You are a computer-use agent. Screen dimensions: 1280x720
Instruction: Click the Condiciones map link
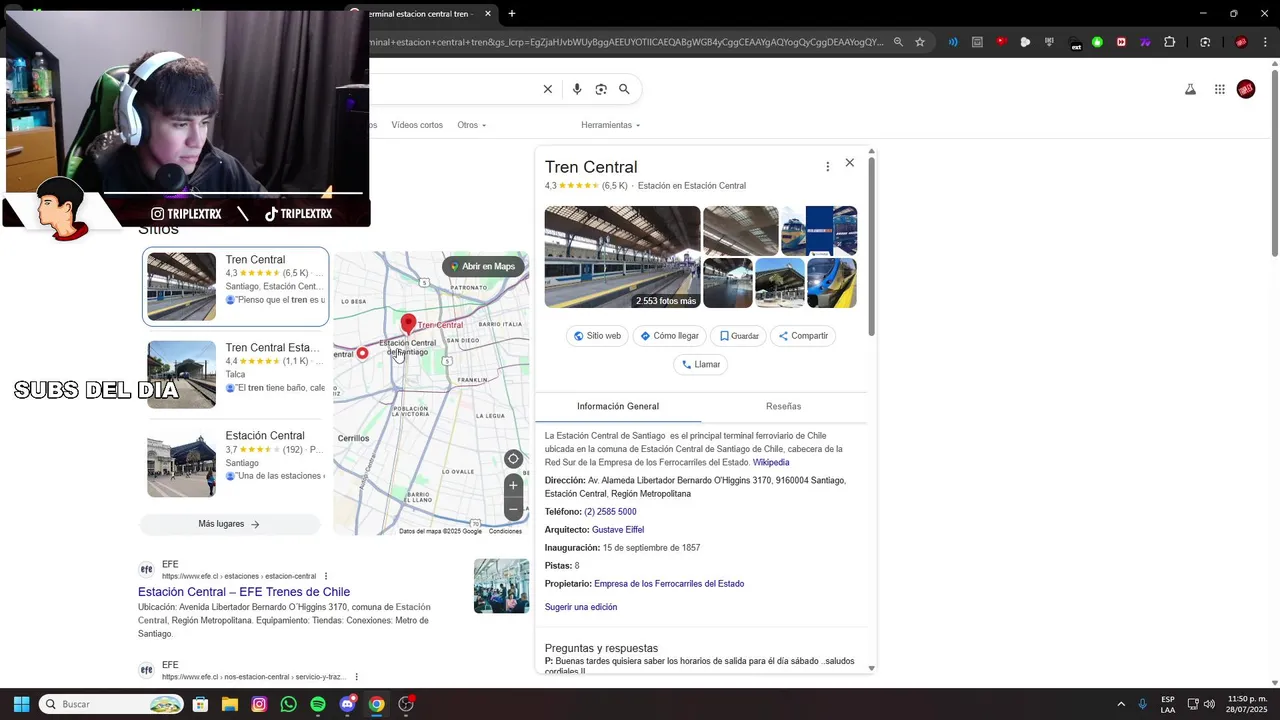[x=505, y=531]
